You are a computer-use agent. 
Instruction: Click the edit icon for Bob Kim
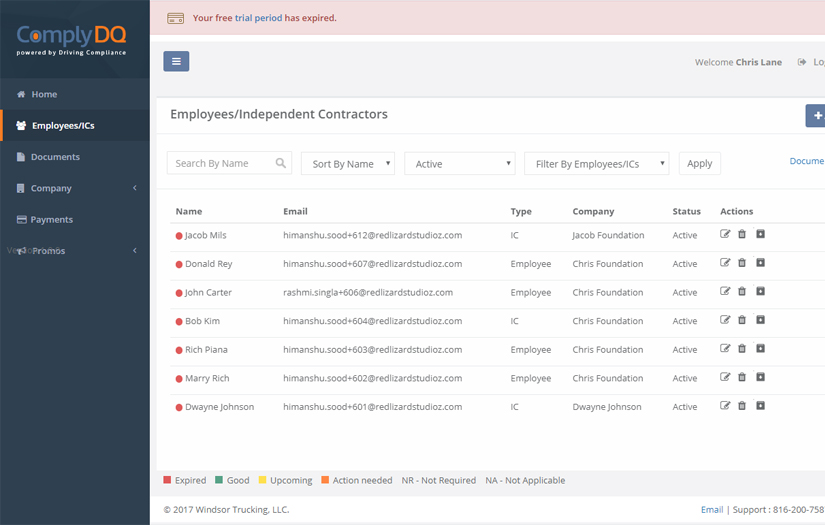tap(725, 321)
